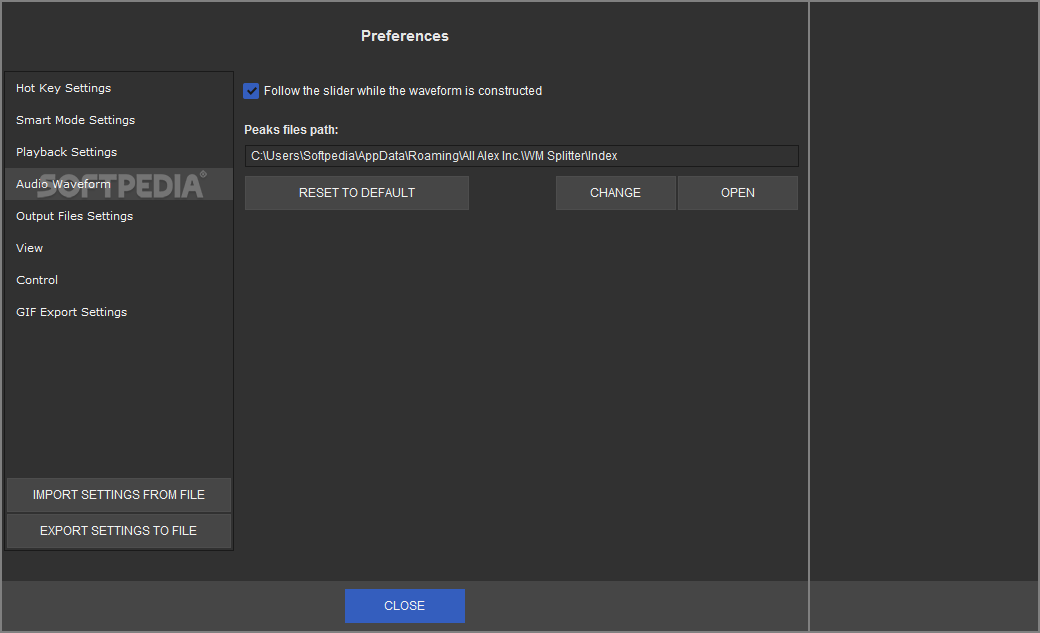The width and height of the screenshot is (1040, 633).
Task: Select Smart Mode Settings in sidebar
Action: pyautogui.click(x=75, y=120)
